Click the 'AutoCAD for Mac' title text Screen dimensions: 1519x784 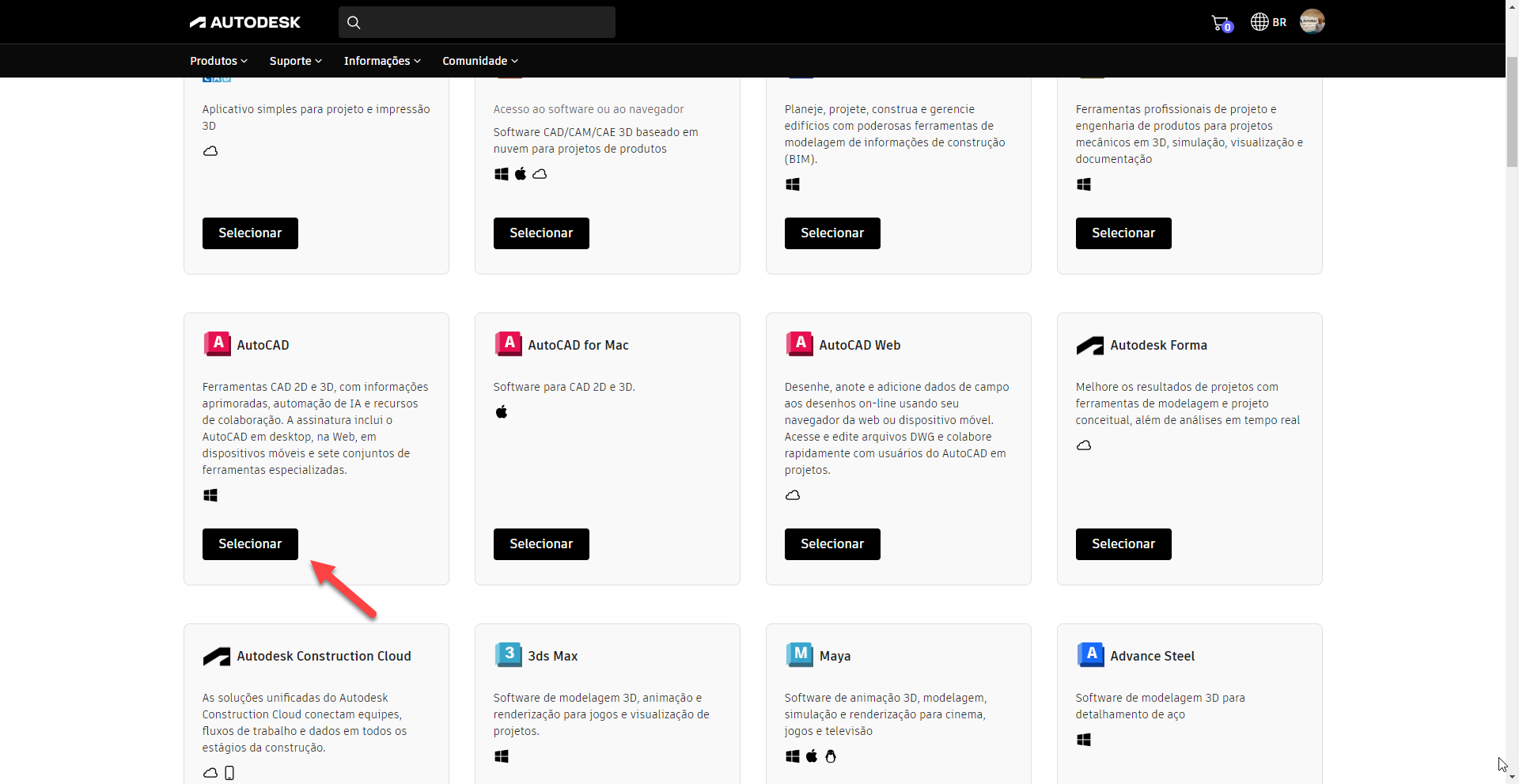[578, 345]
